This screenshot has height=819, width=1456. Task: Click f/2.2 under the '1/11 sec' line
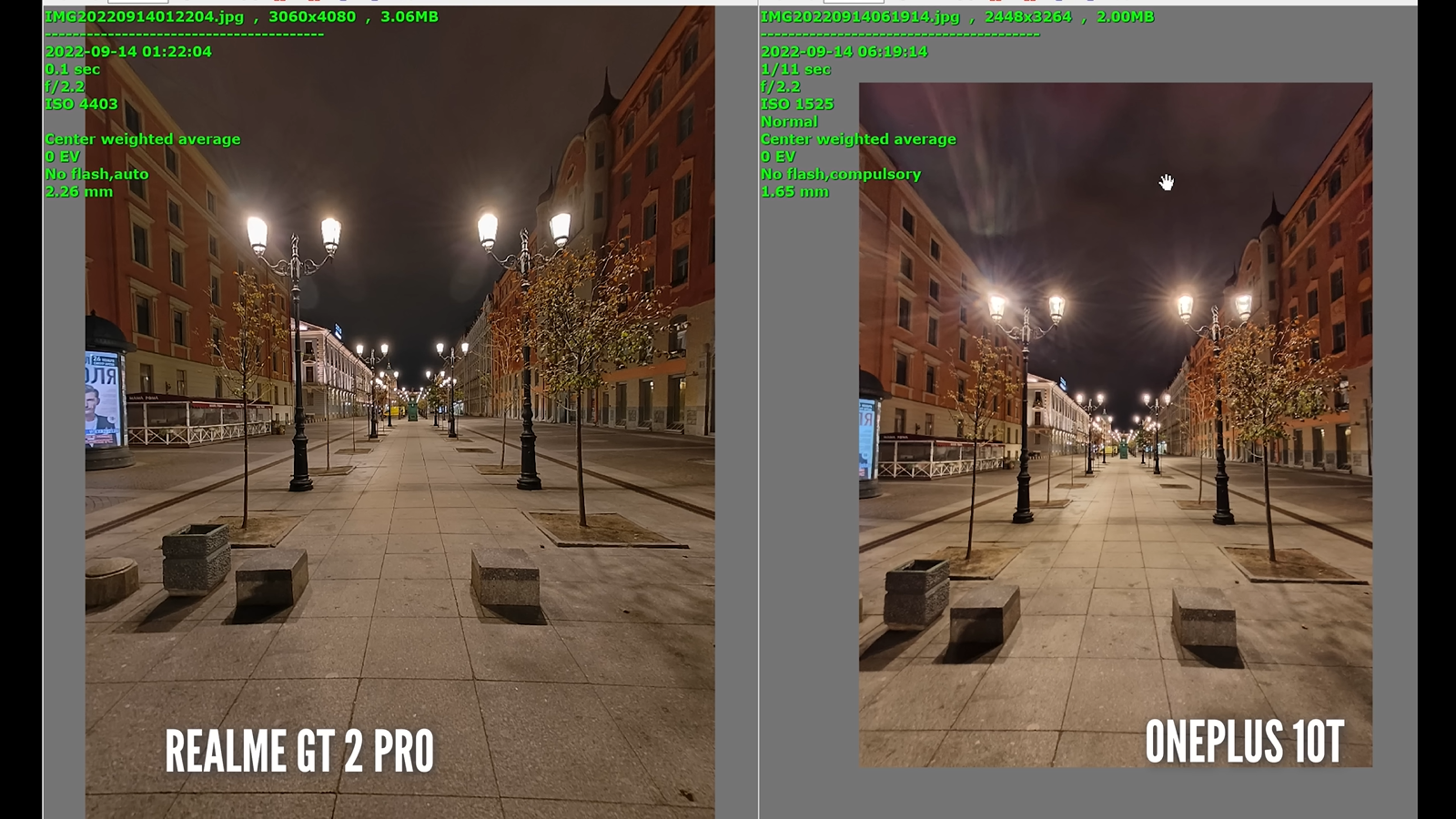781,86
